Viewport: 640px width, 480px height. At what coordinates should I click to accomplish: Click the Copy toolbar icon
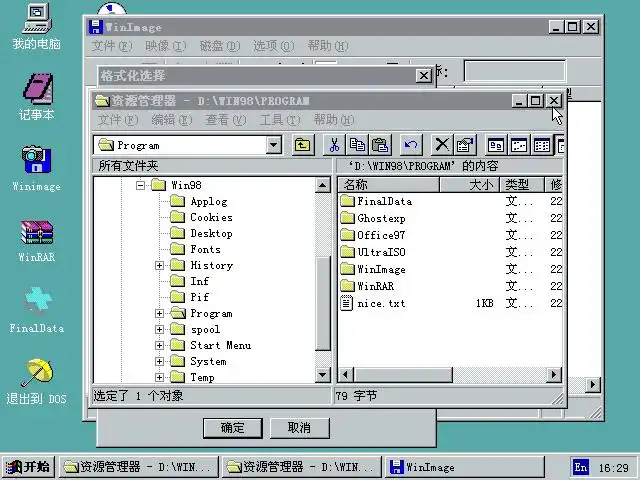tap(357, 145)
